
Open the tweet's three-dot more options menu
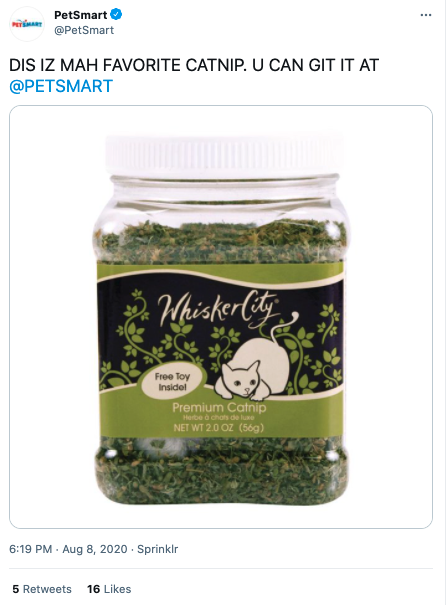point(426,15)
